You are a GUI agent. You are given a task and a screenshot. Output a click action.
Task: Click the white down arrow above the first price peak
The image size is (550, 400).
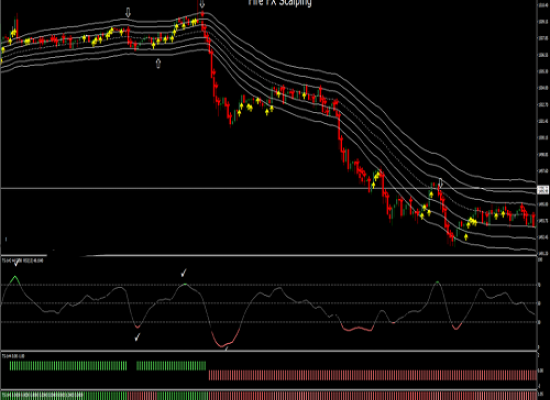128,13
